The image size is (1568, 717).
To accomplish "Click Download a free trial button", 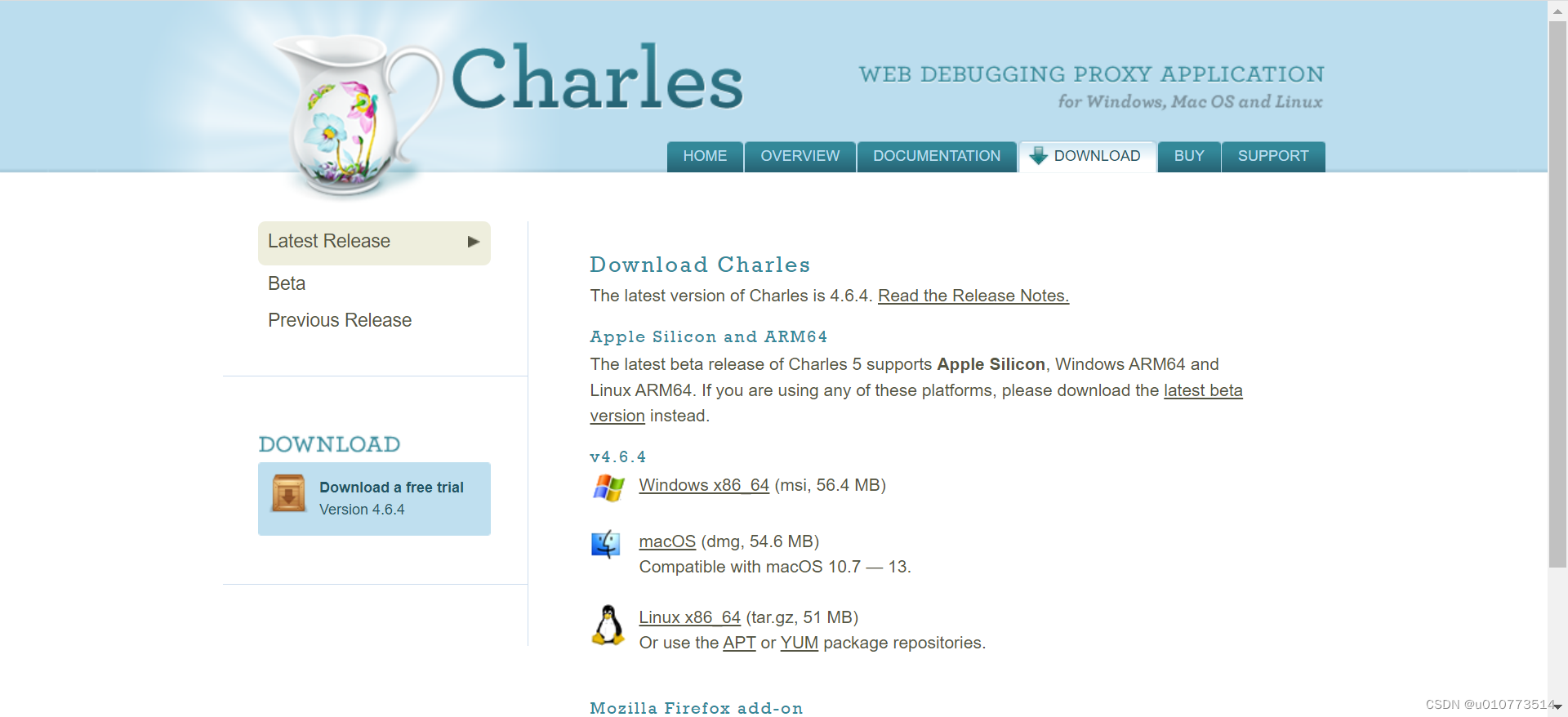I will tap(374, 499).
